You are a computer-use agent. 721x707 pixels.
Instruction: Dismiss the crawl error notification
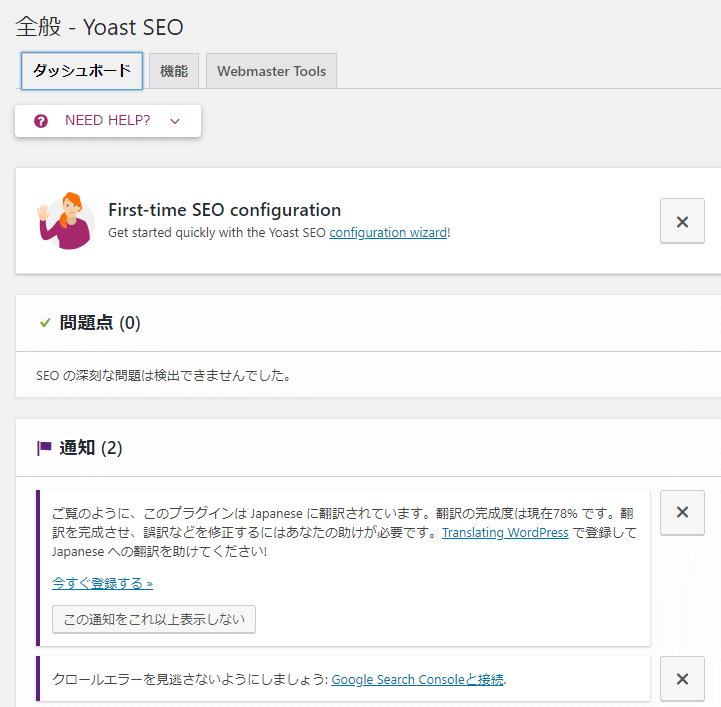tap(682, 679)
